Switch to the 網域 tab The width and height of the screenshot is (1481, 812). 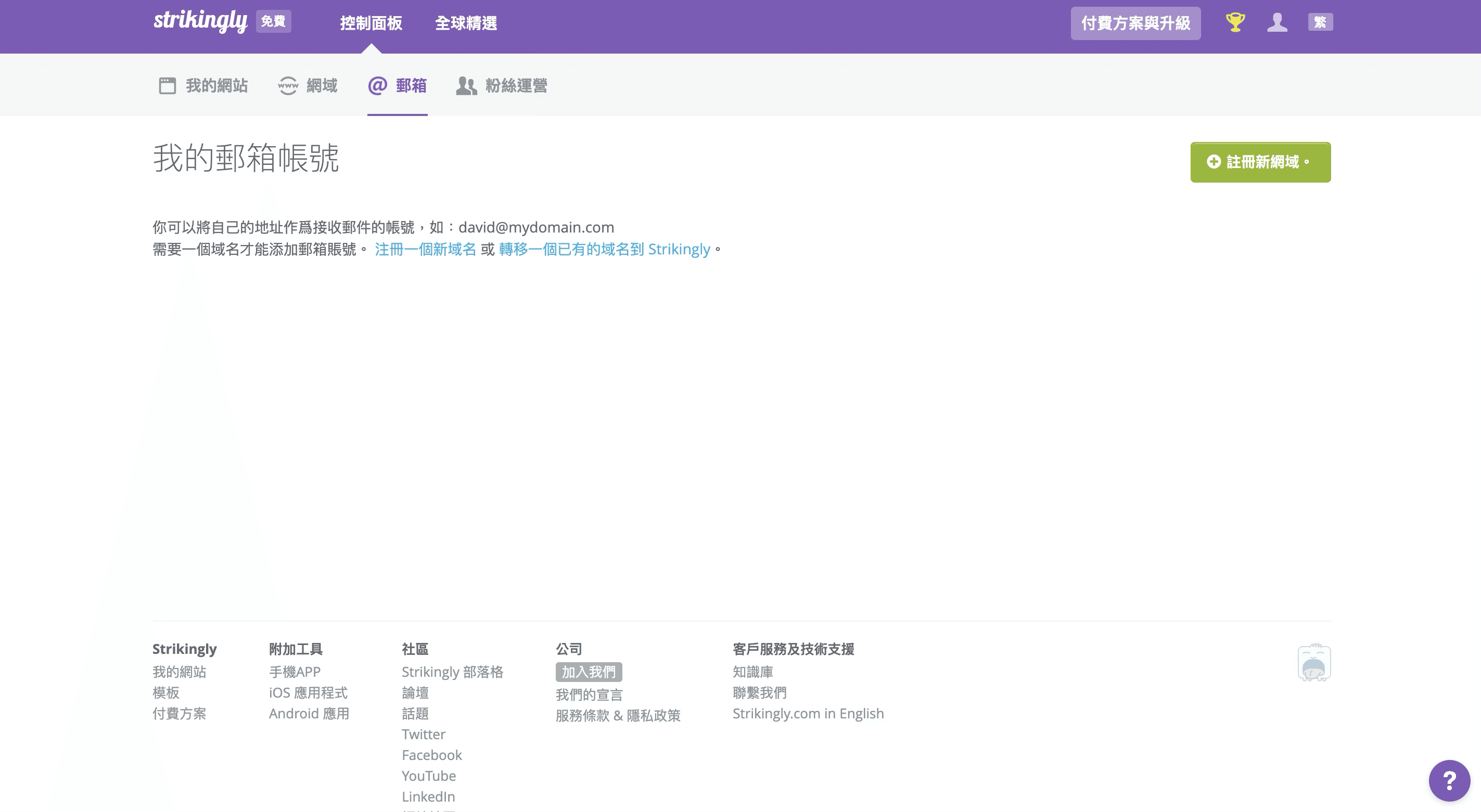point(308,86)
